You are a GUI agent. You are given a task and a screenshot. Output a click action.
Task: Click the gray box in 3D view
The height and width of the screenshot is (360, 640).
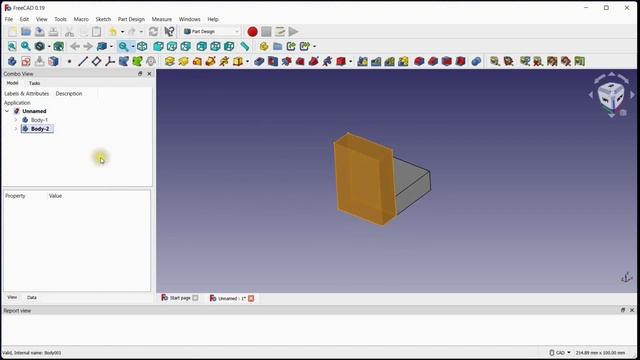[x=412, y=186]
